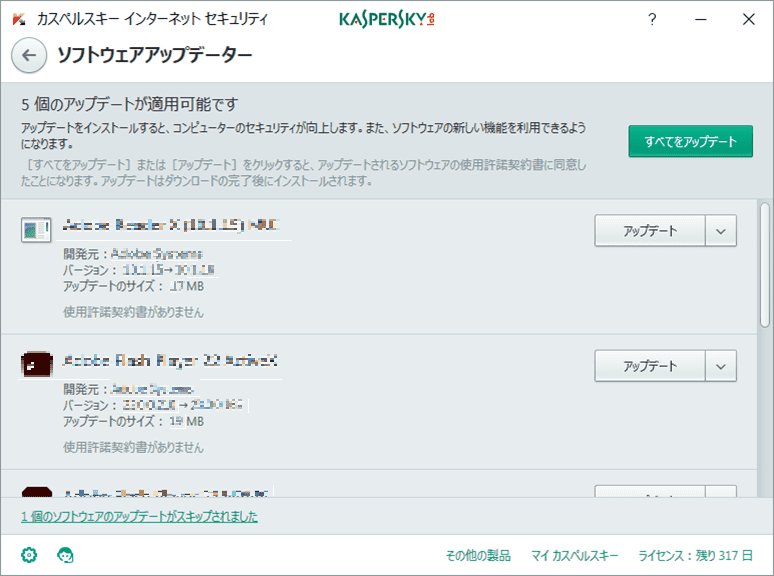Open ライセンス: 残り 317 日 link
The image size is (774, 576).
[x=696, y=555]
